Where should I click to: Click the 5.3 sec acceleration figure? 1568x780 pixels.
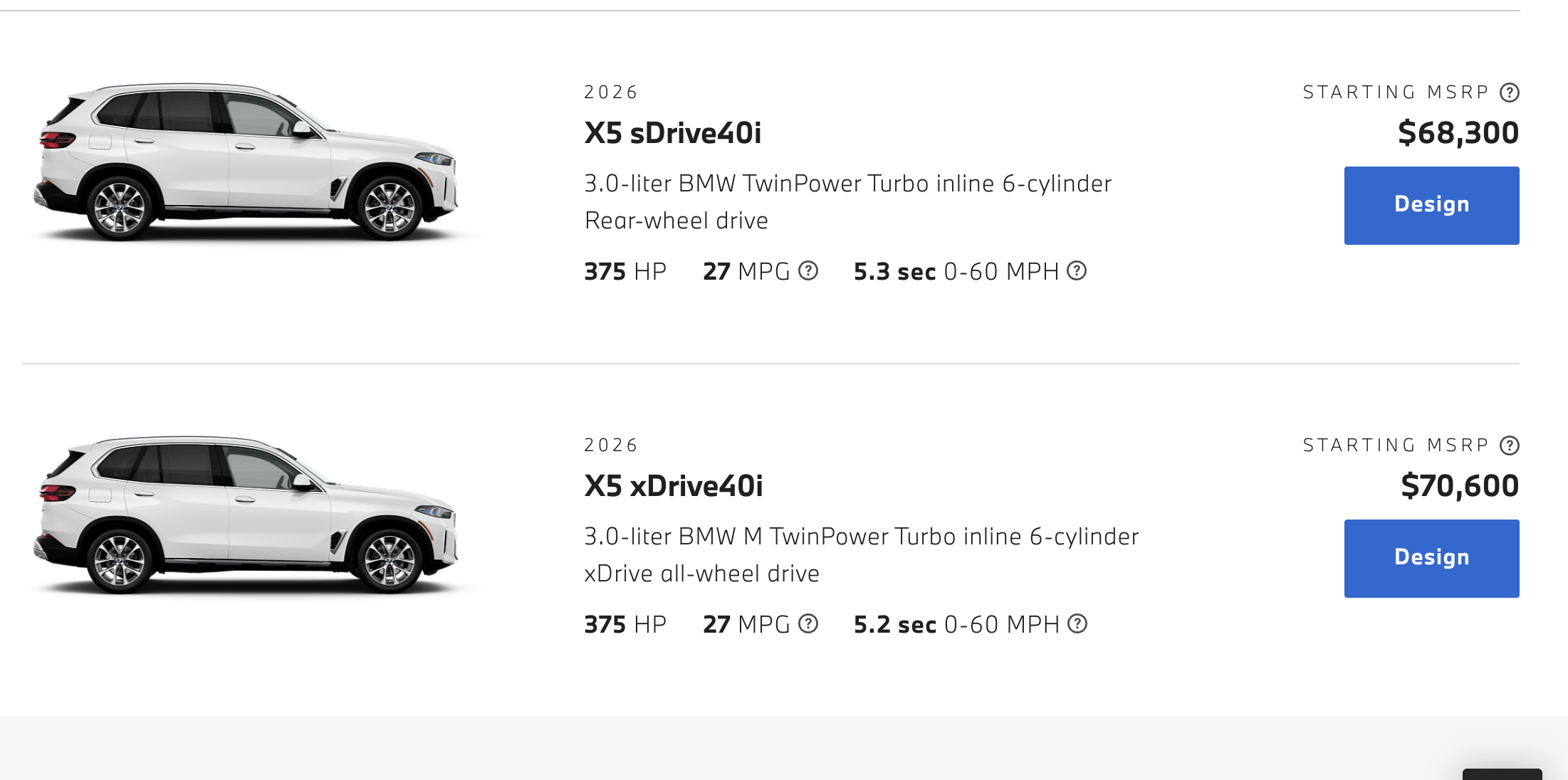(x=894, y=272)
